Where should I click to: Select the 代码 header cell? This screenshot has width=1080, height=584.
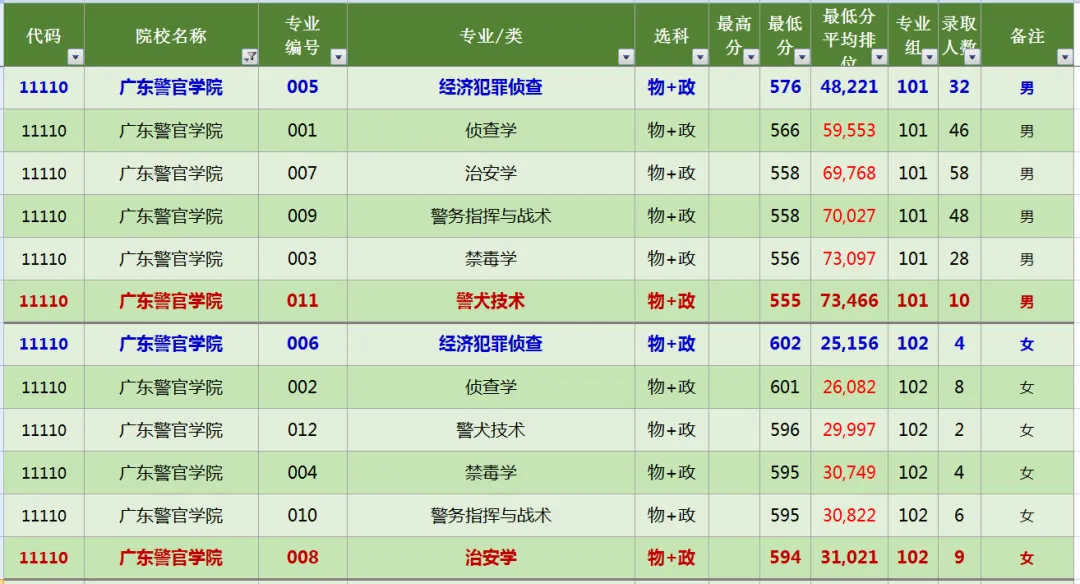44,35
